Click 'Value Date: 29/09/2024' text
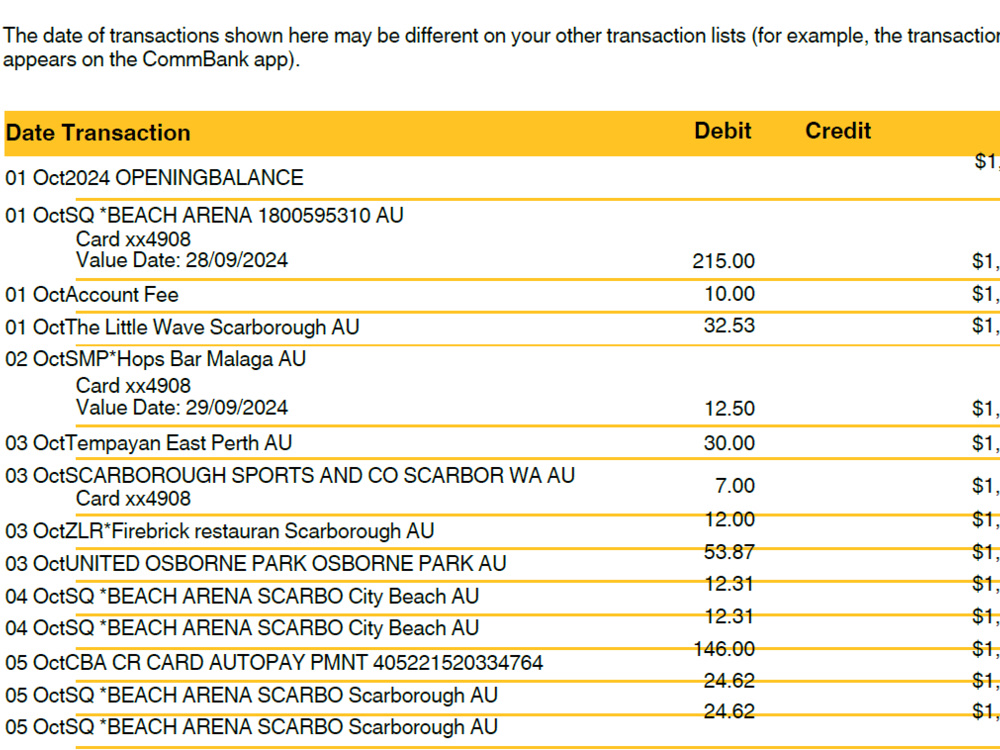The width and height of the screenshot is (1000, 750). [182, 408]
